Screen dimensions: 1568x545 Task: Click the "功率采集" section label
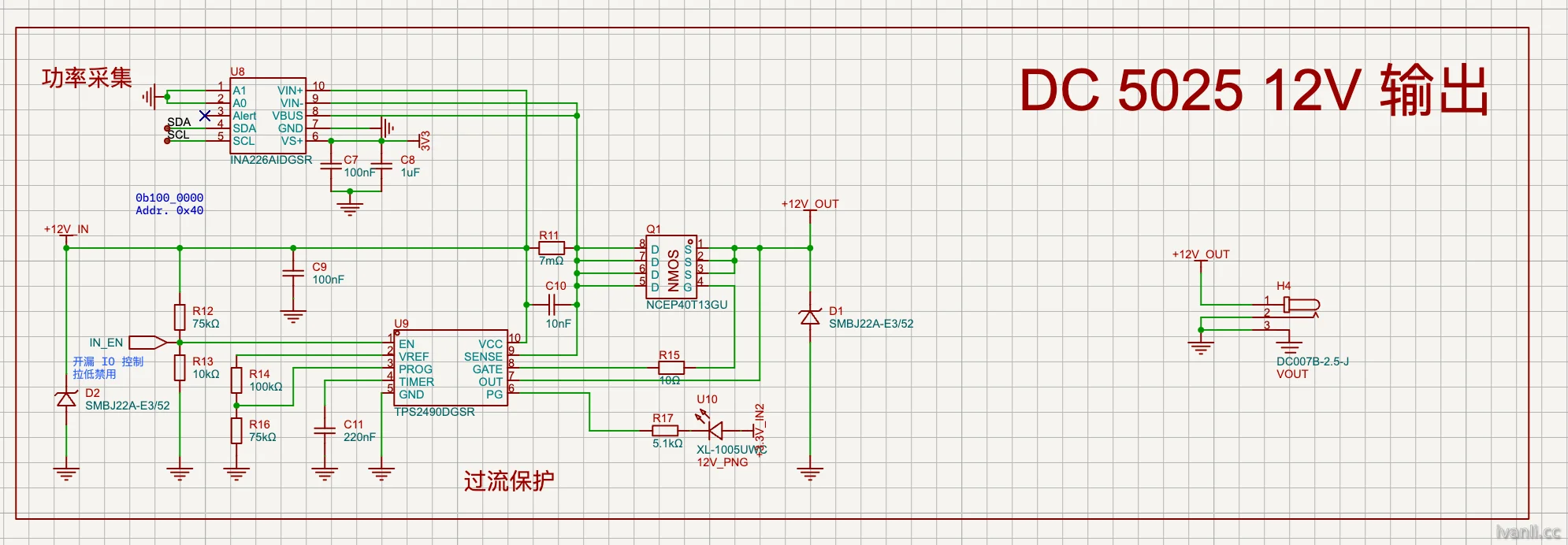(x=87, y=77)
